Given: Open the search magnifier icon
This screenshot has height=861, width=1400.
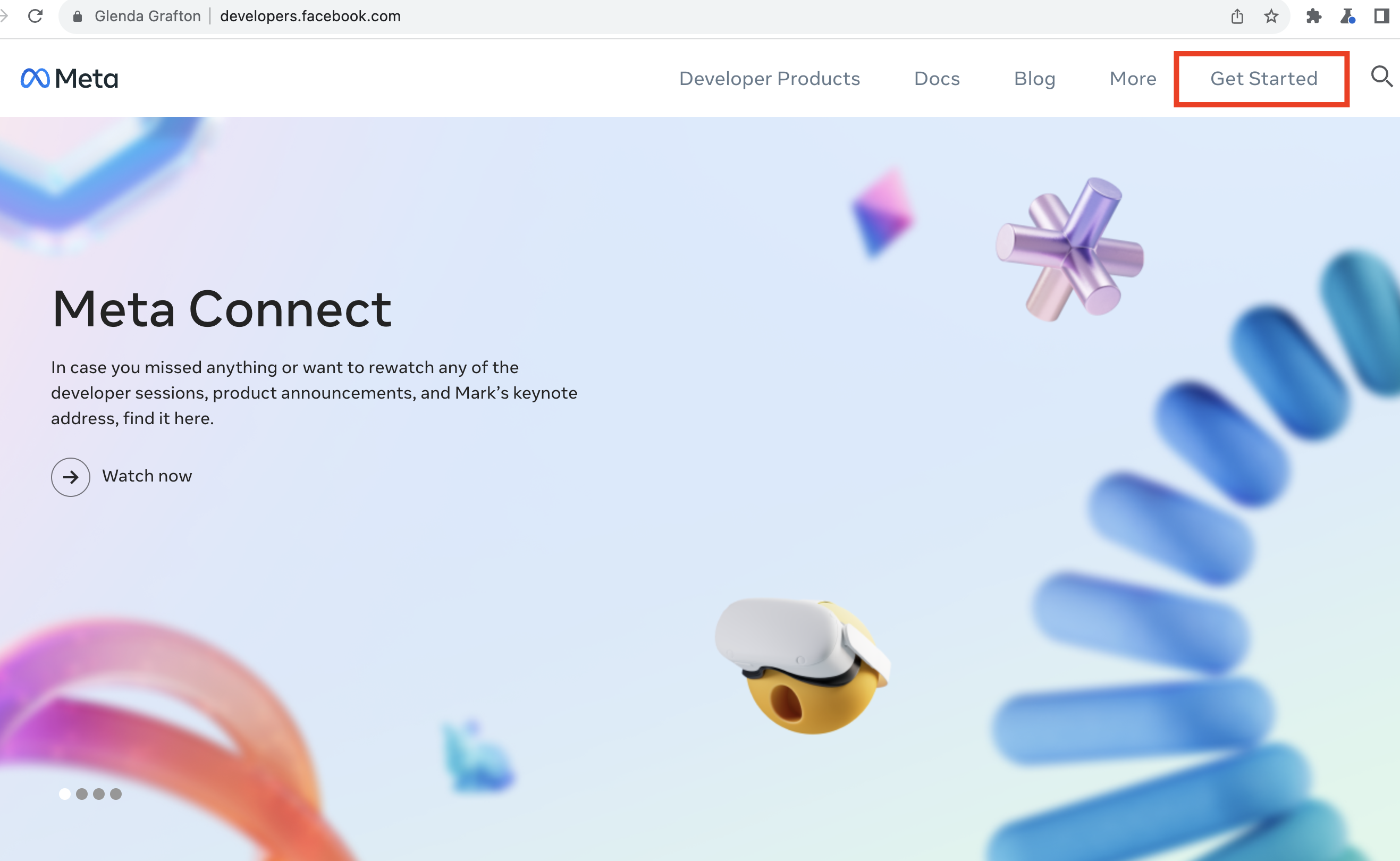Looking at the screenshot, I should click(x=1381, y=77).
